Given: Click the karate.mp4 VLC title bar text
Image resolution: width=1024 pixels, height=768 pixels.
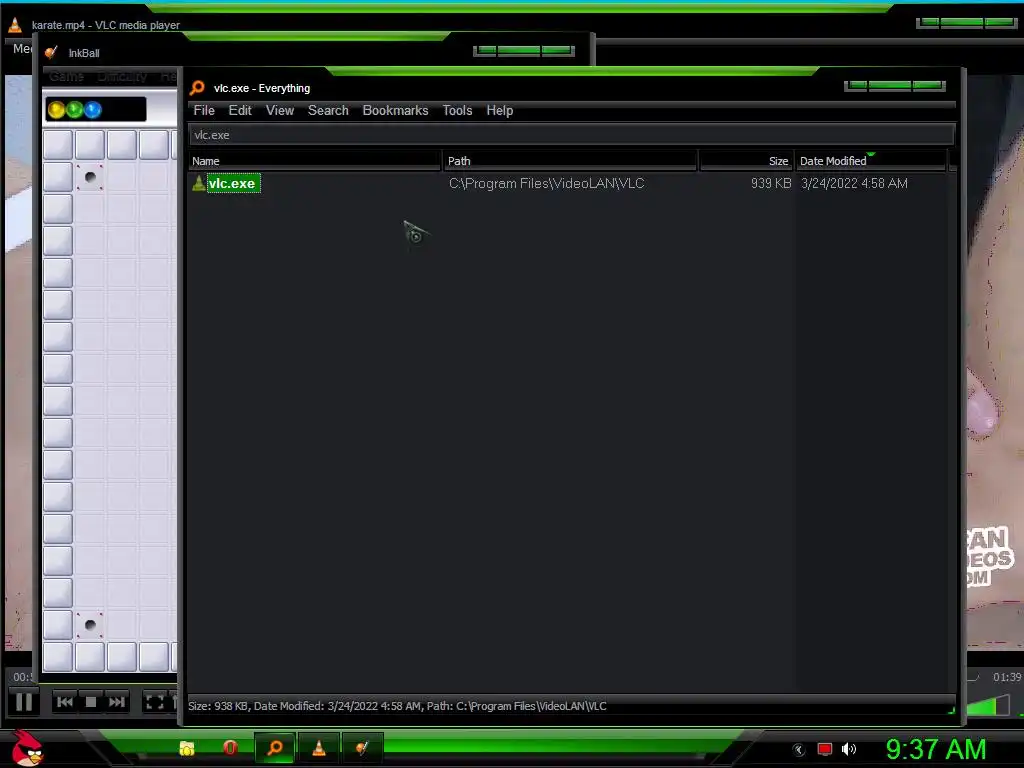Looking at the screenshot, I should 106,25.
